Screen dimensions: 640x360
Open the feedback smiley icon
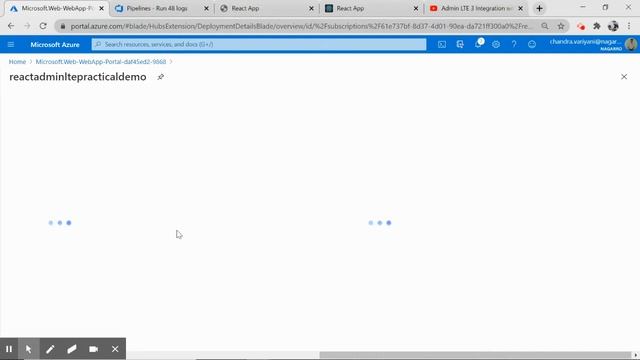(531, 44)
